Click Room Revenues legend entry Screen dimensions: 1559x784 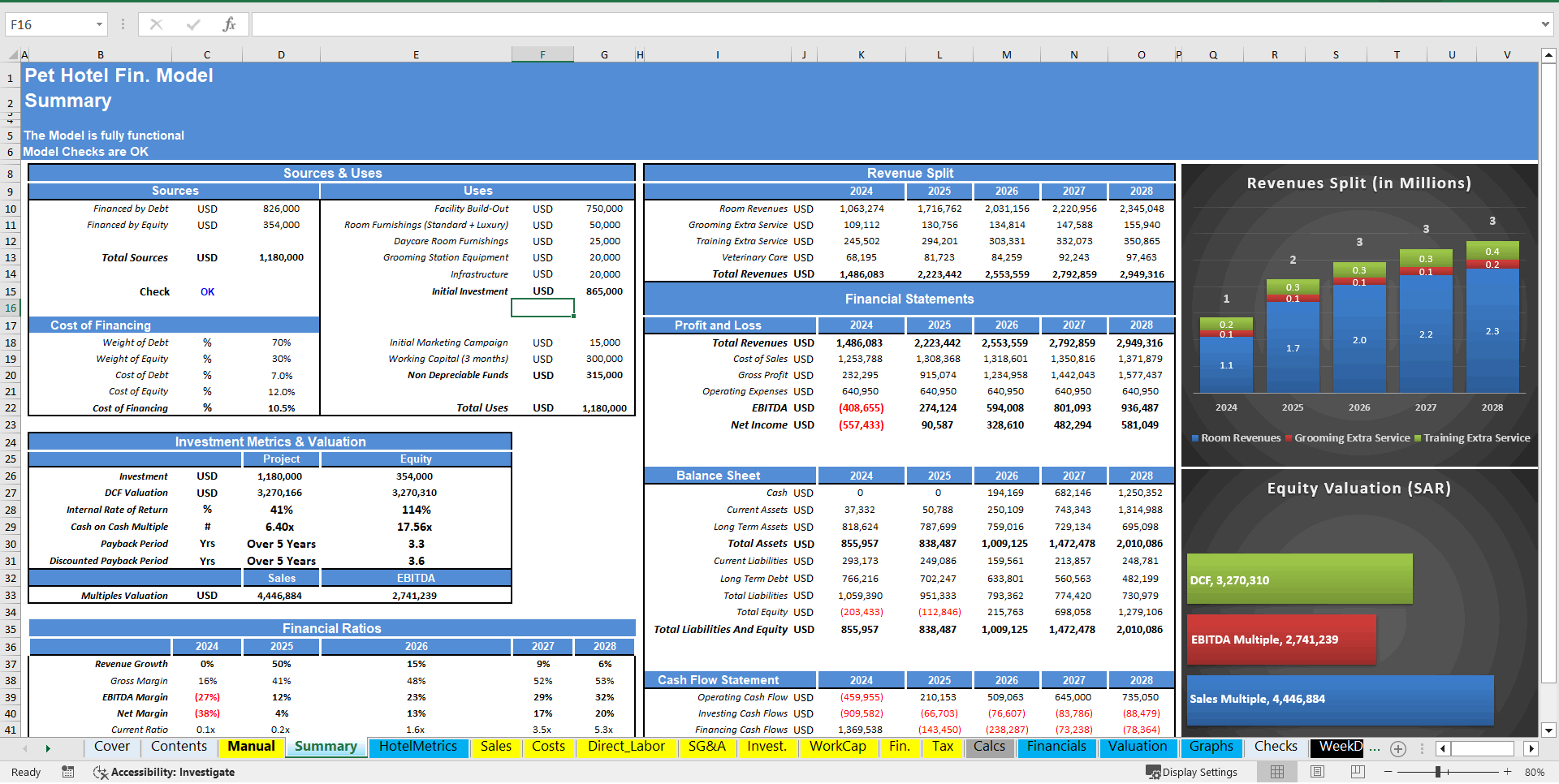tap(1236, 438)
